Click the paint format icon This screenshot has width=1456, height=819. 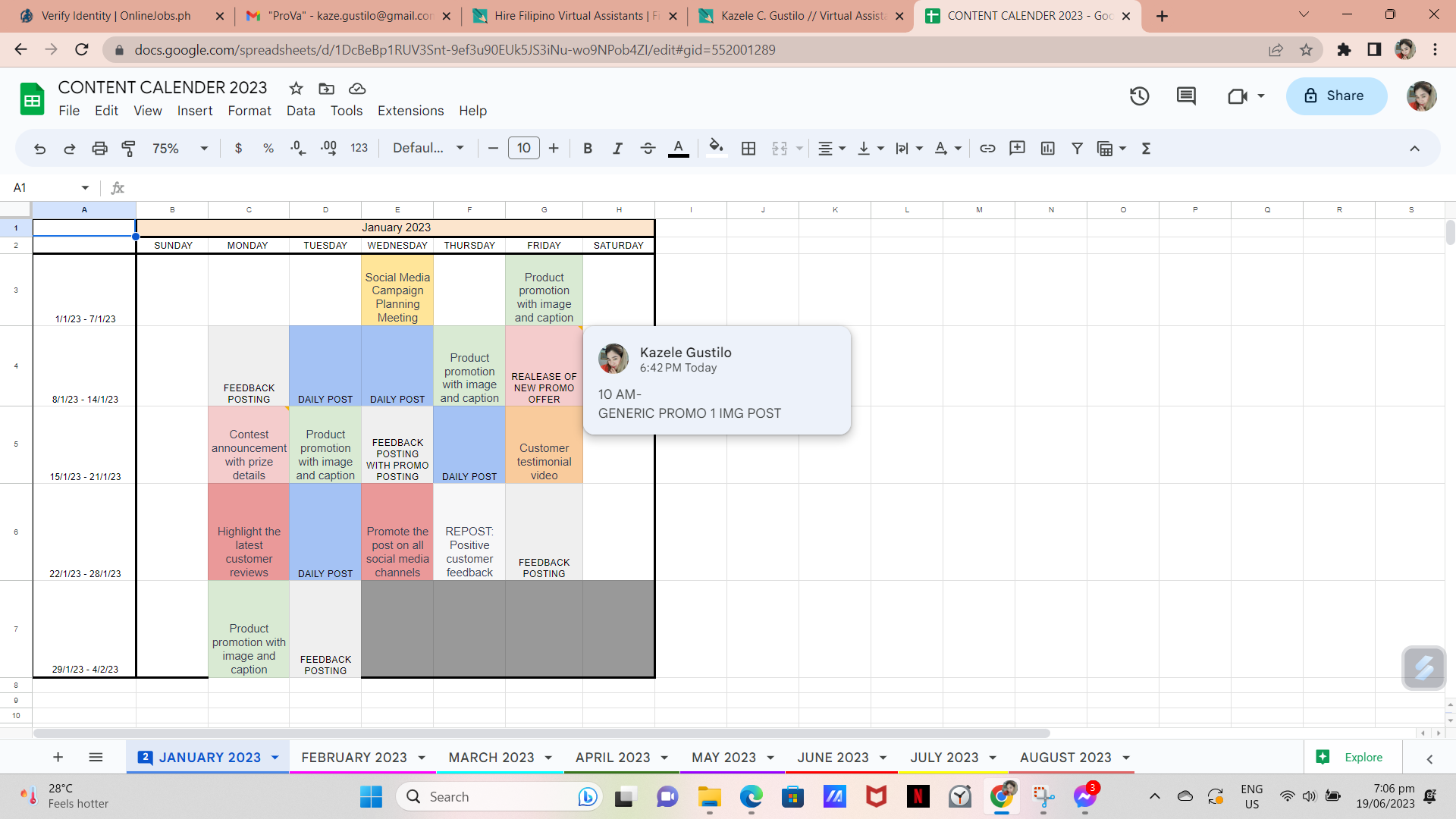pyautogui.click(x=129, y=149)
